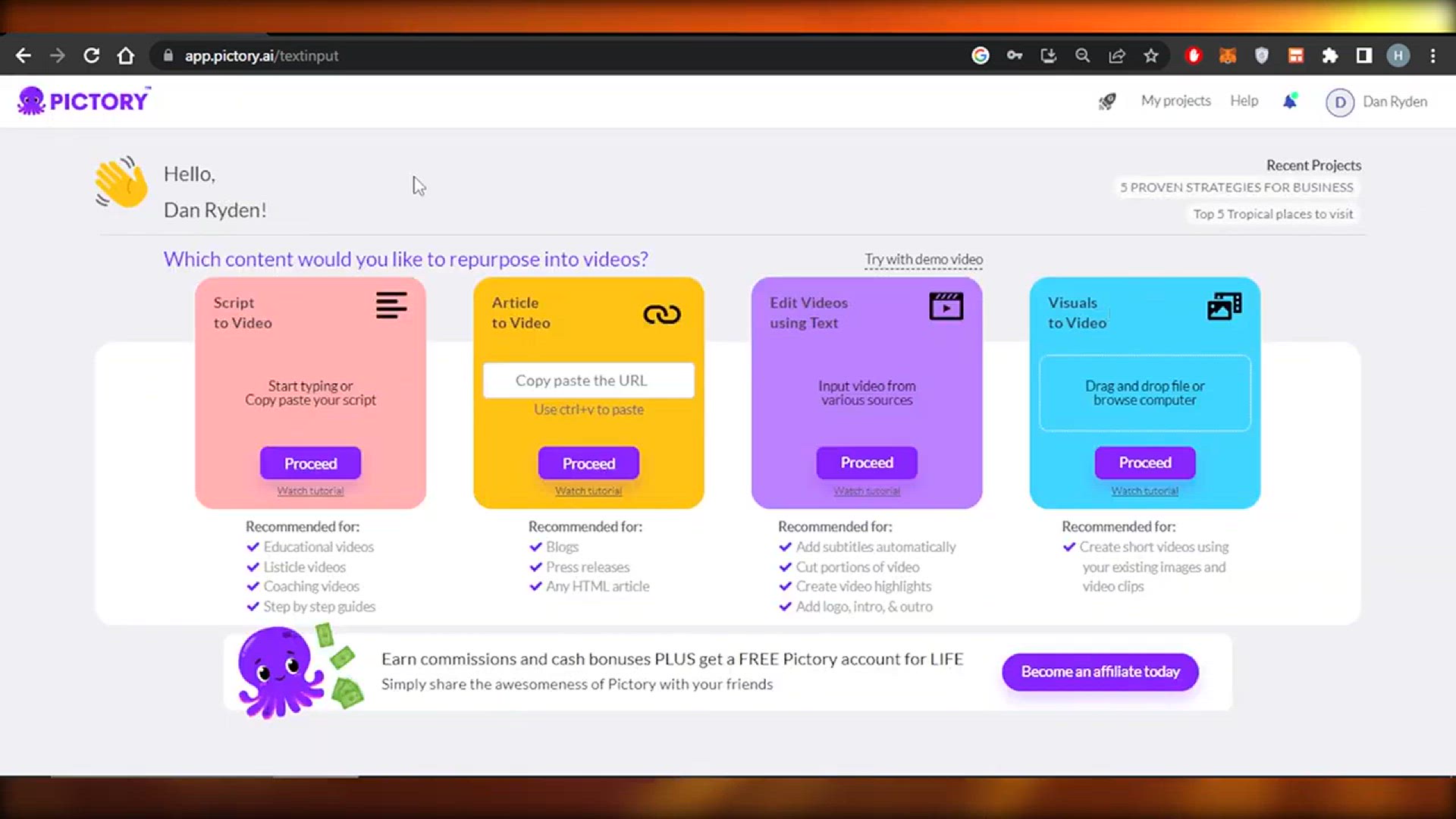Click Try with demo video link
Image resolution: width=1456 pixels, height=819 pixels.
pyautogui.click(x=924, y=259)
